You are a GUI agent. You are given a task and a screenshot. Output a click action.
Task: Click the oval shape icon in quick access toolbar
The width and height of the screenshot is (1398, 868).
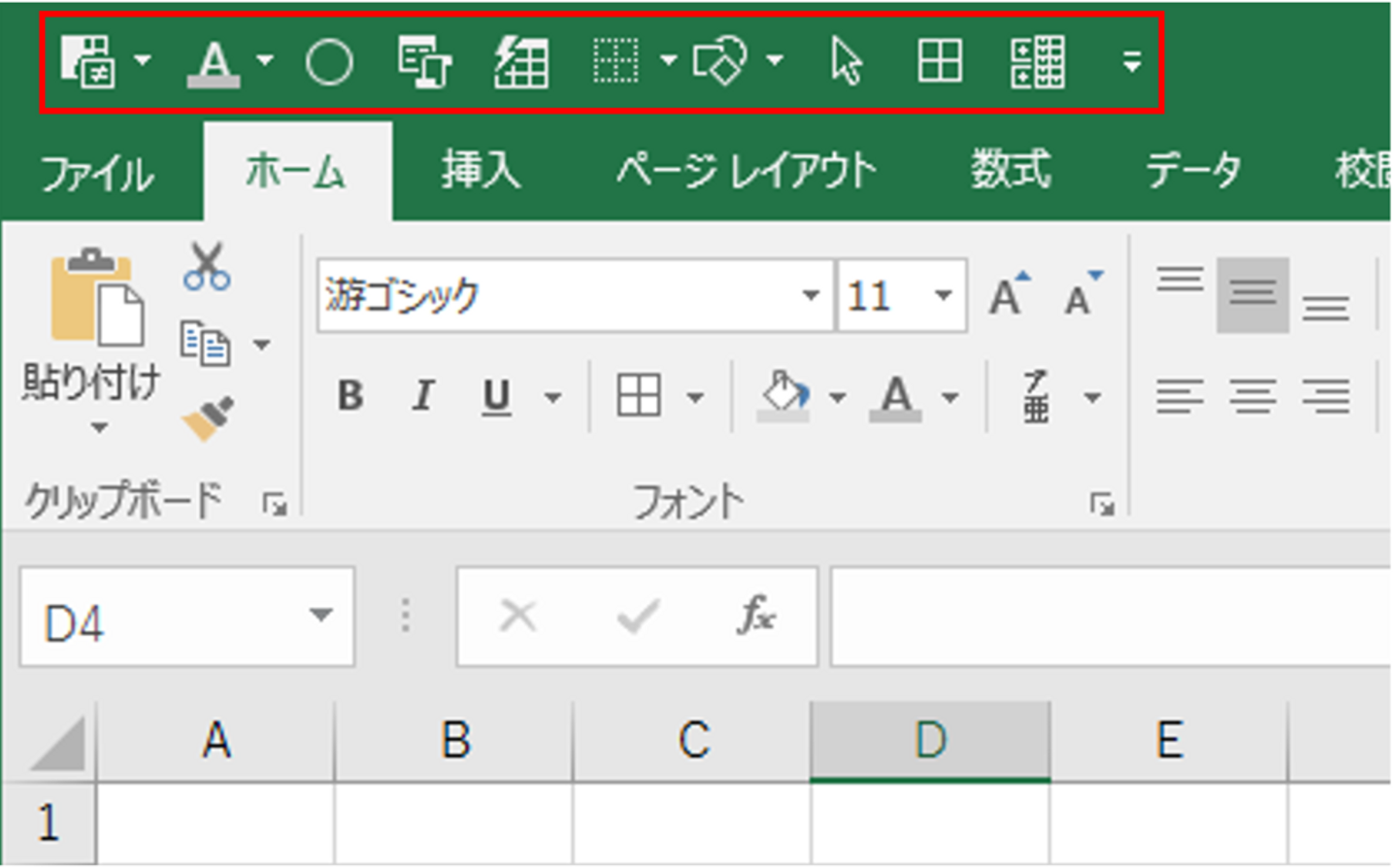tap(329, 63)
